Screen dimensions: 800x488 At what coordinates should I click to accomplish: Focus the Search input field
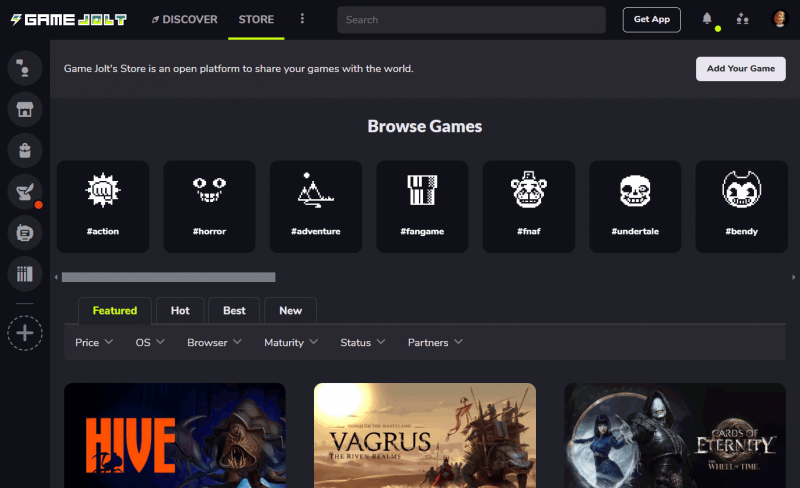[471, 19]
